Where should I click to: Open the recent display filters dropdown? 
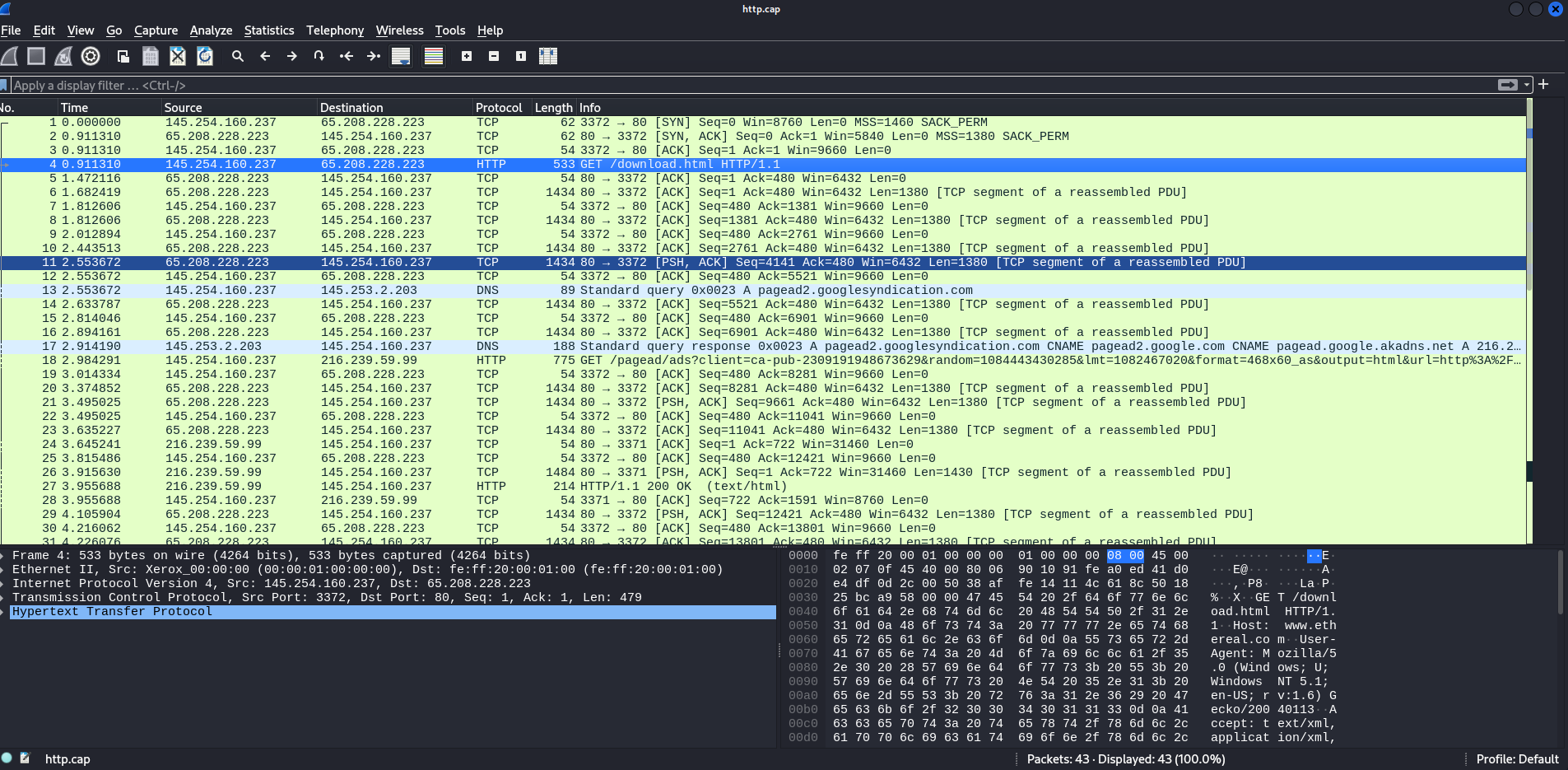tap(1528, 85)
